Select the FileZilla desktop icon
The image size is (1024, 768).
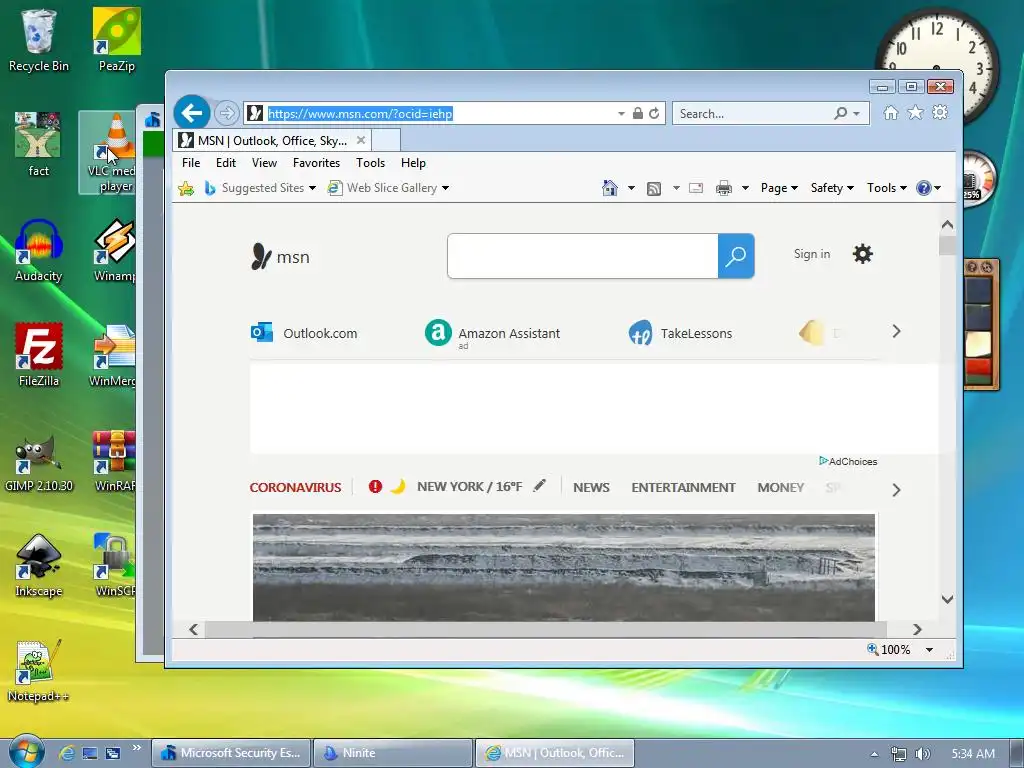39,355
